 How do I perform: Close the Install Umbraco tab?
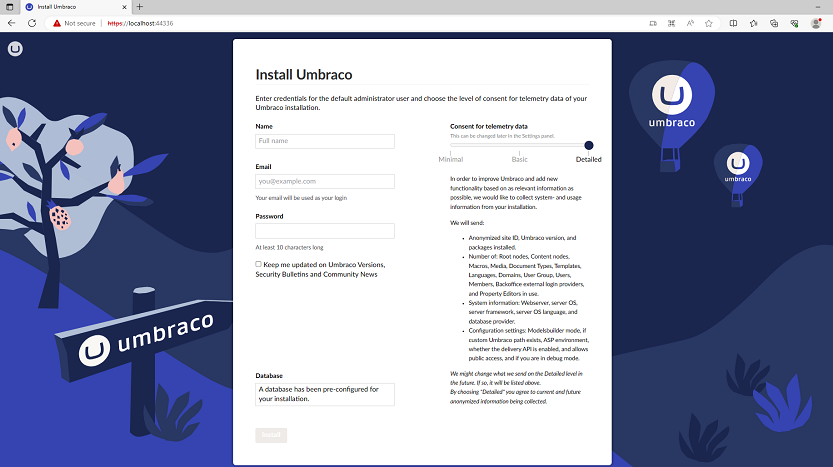point(124,7)
